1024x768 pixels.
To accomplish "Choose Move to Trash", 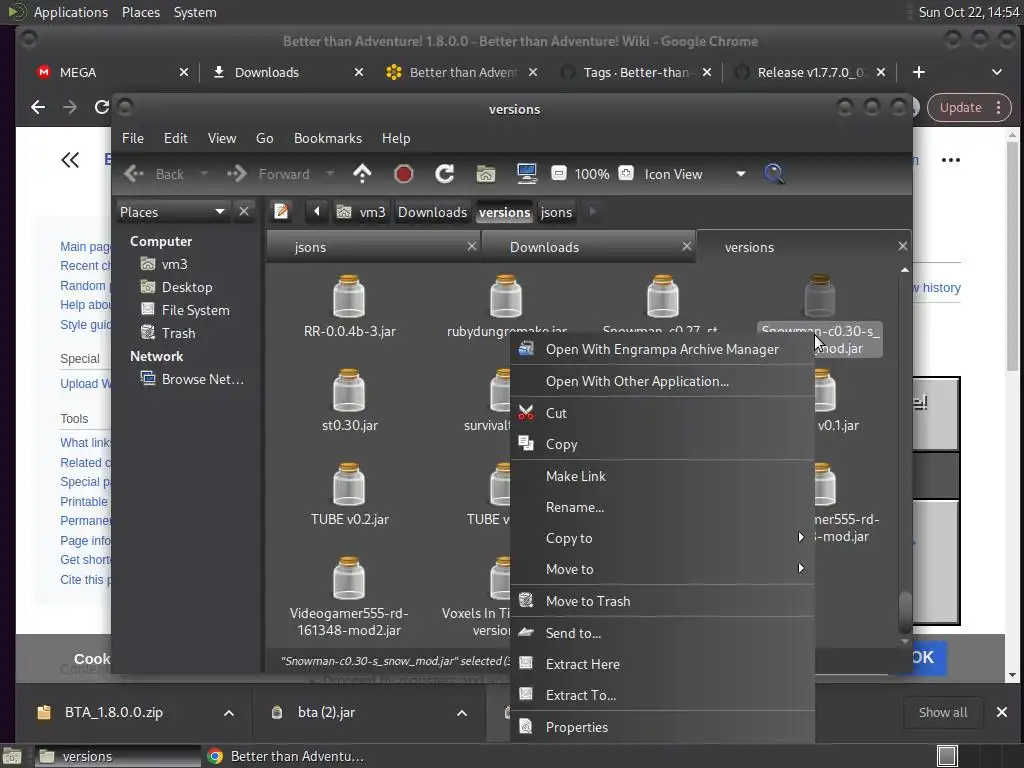I will tap(662, 601).
